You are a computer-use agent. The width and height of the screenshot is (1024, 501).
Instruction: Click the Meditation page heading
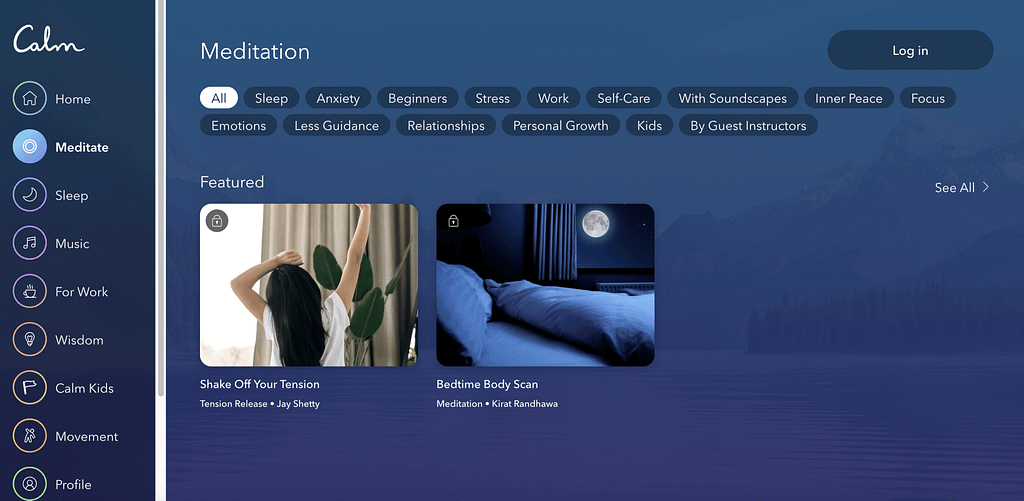click(x=255, y=51)
